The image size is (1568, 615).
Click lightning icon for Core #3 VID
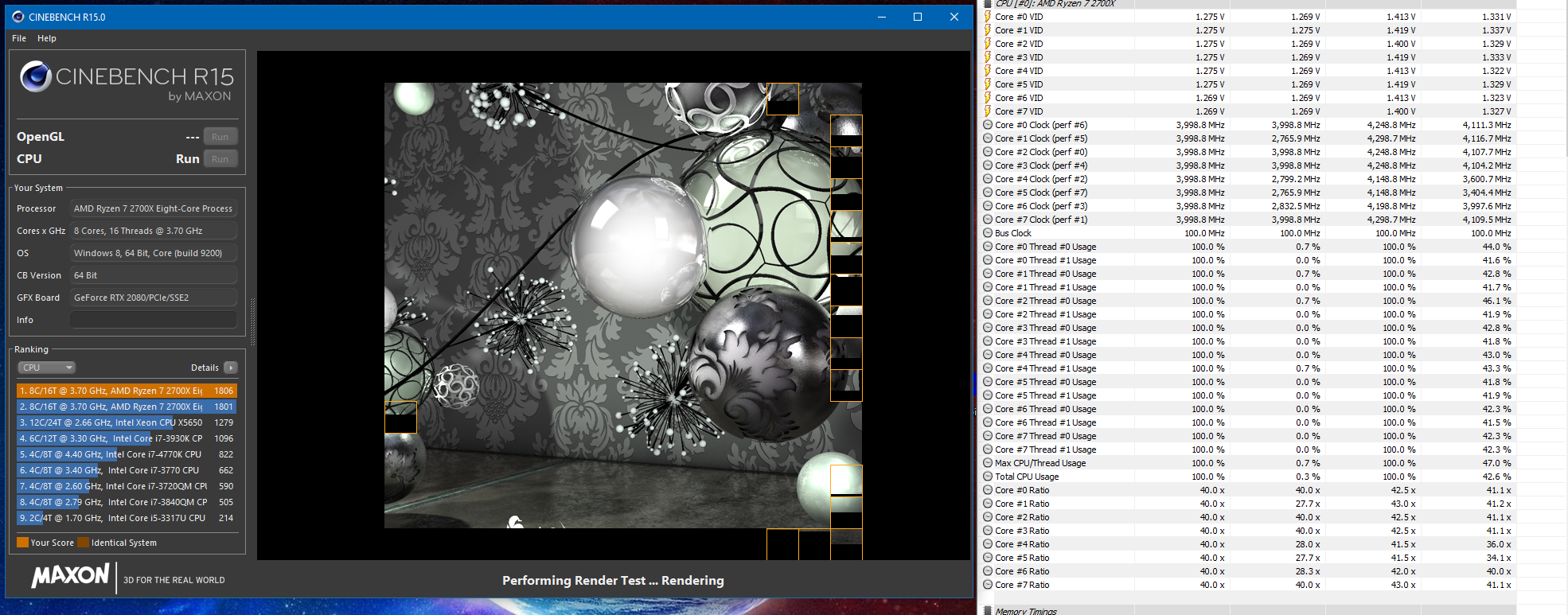point(988,57)
